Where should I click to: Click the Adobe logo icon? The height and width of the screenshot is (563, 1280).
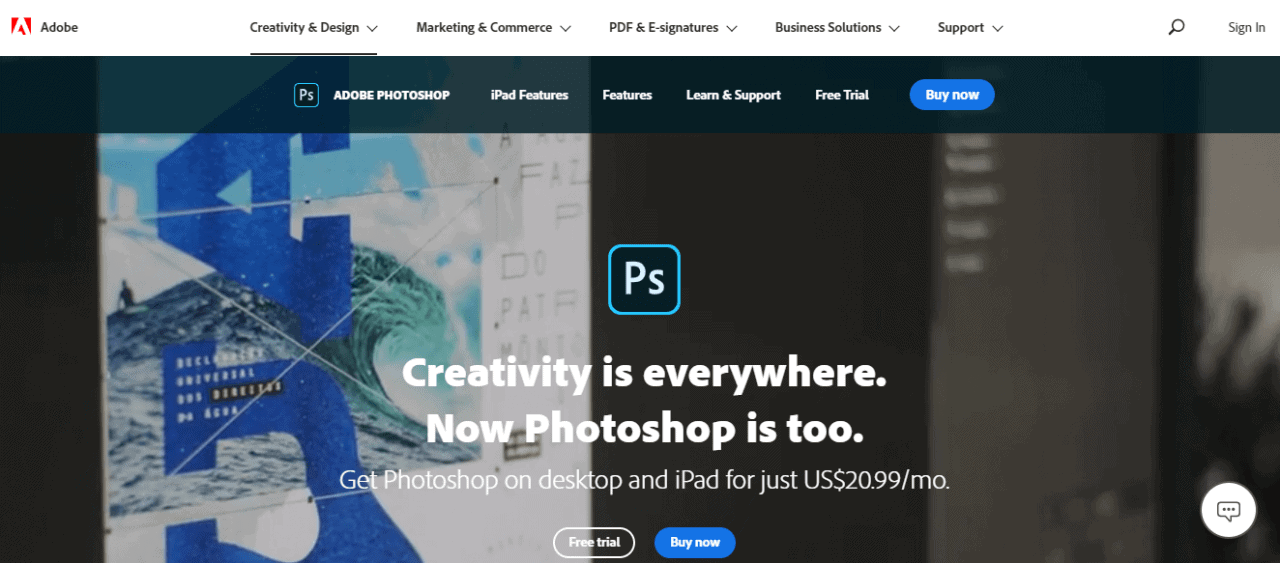(21, 27)
